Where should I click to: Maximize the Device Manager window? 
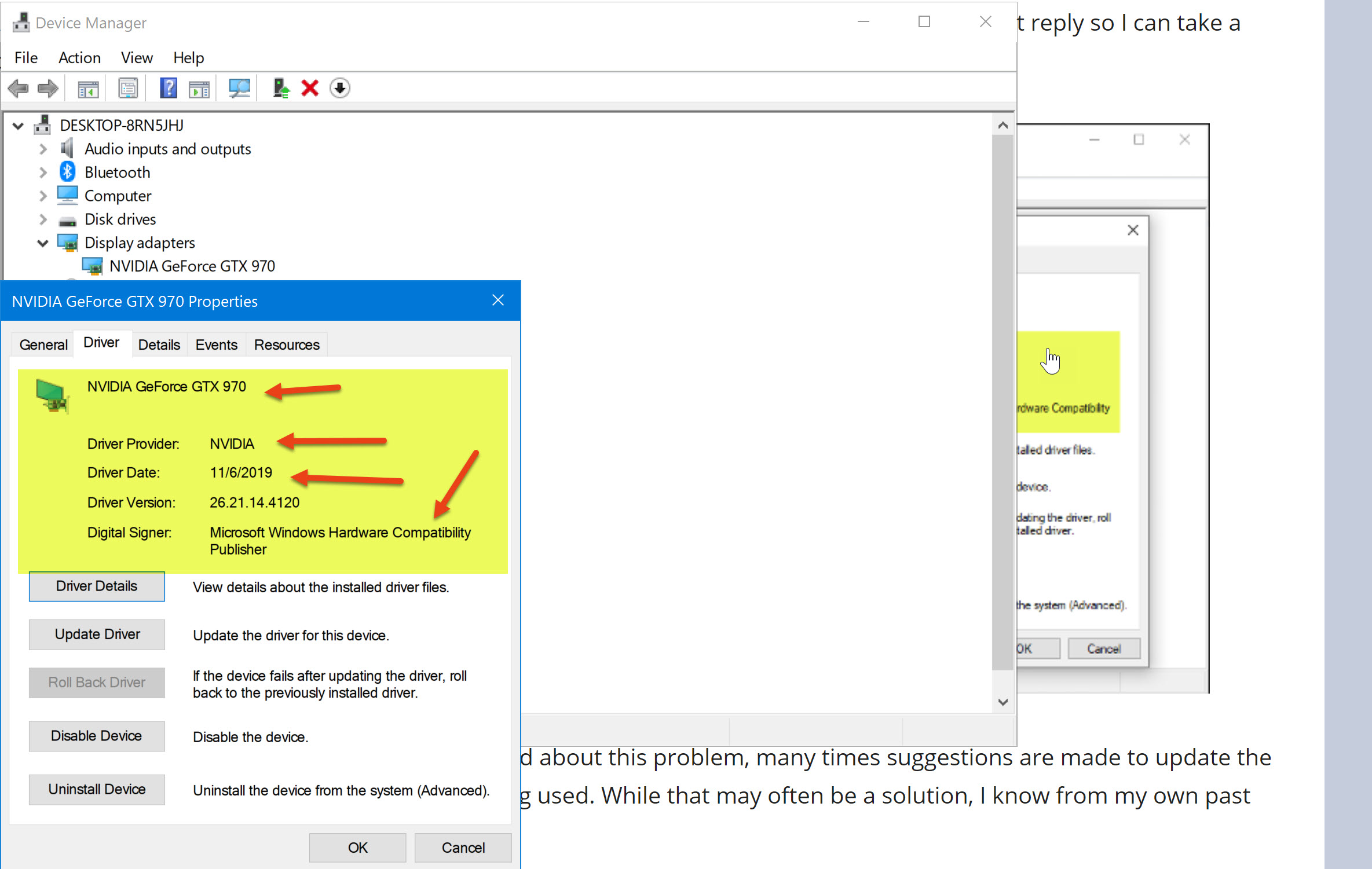click(x=924, y=22)
